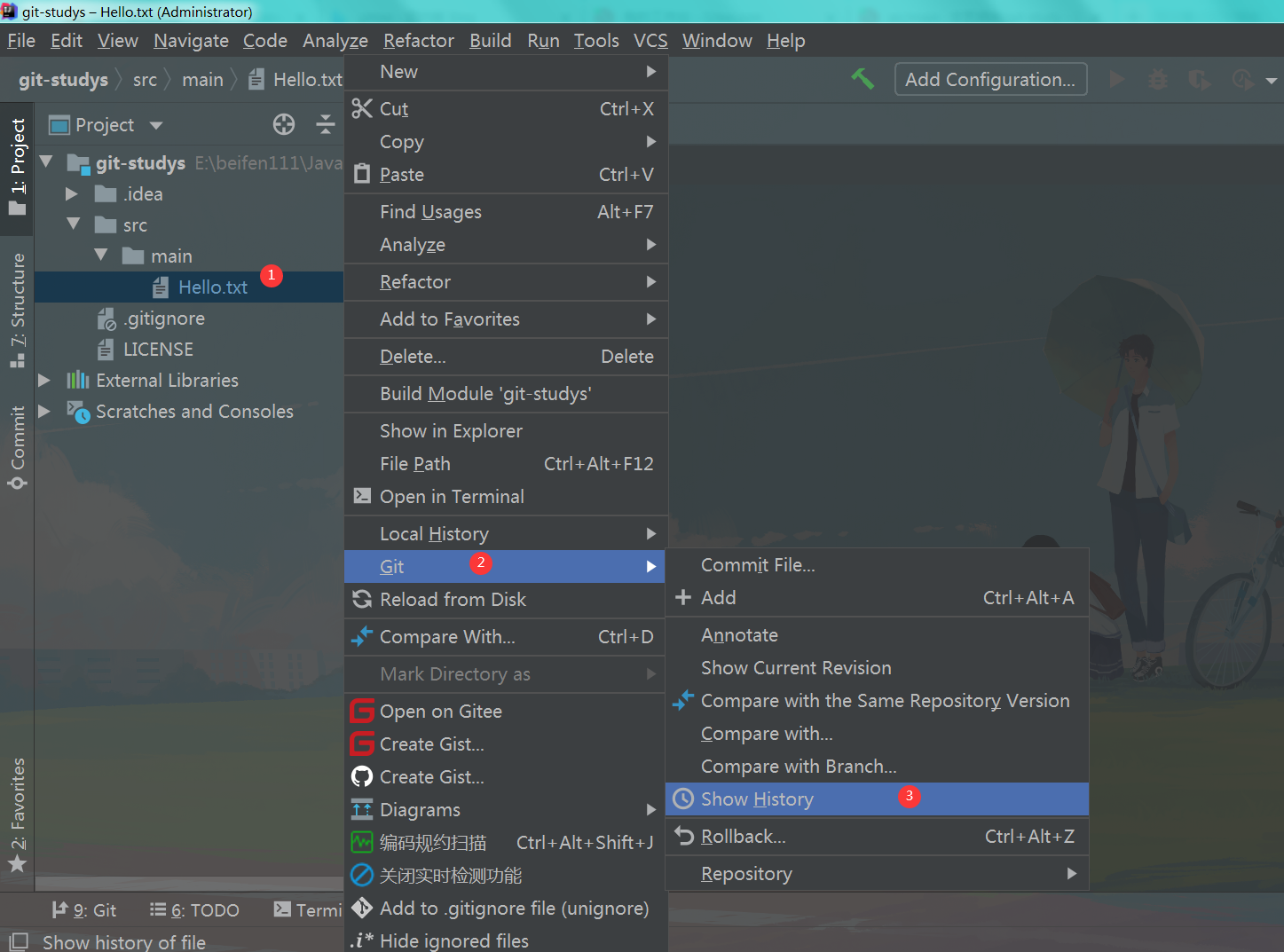Click the Debug bug icon in toolbar
Image resolution: width=1284 pixels, height=952 pixels.
(1158, 80)
